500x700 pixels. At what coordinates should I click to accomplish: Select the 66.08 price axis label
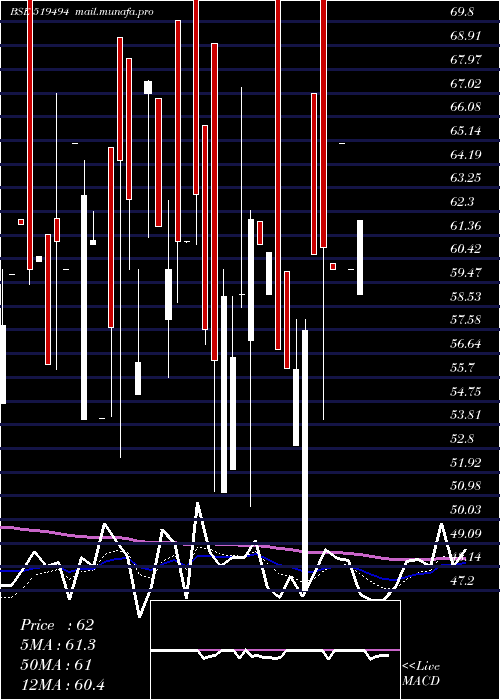click(466, 107)
